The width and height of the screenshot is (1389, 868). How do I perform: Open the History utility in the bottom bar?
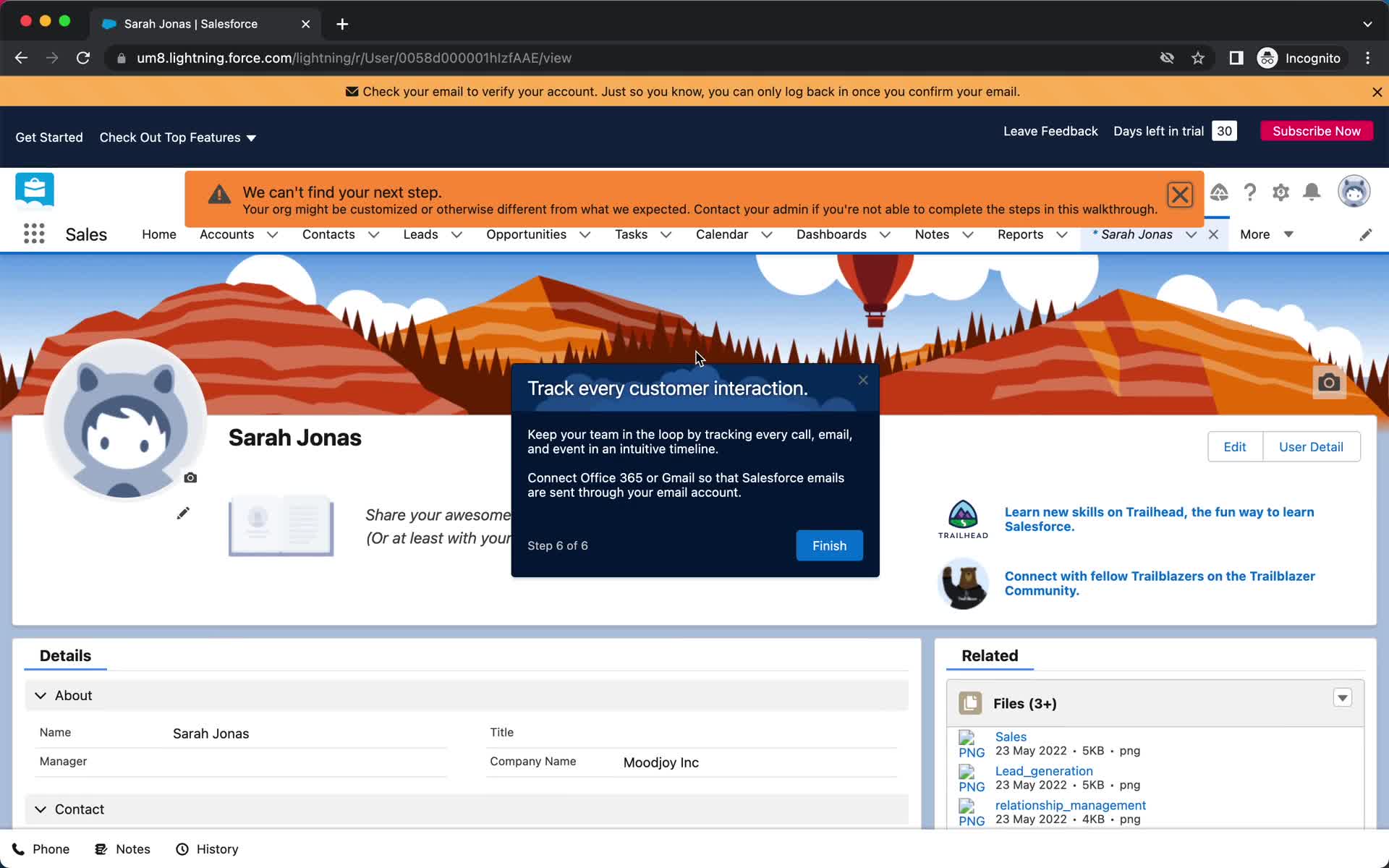[x=207, y=849]
